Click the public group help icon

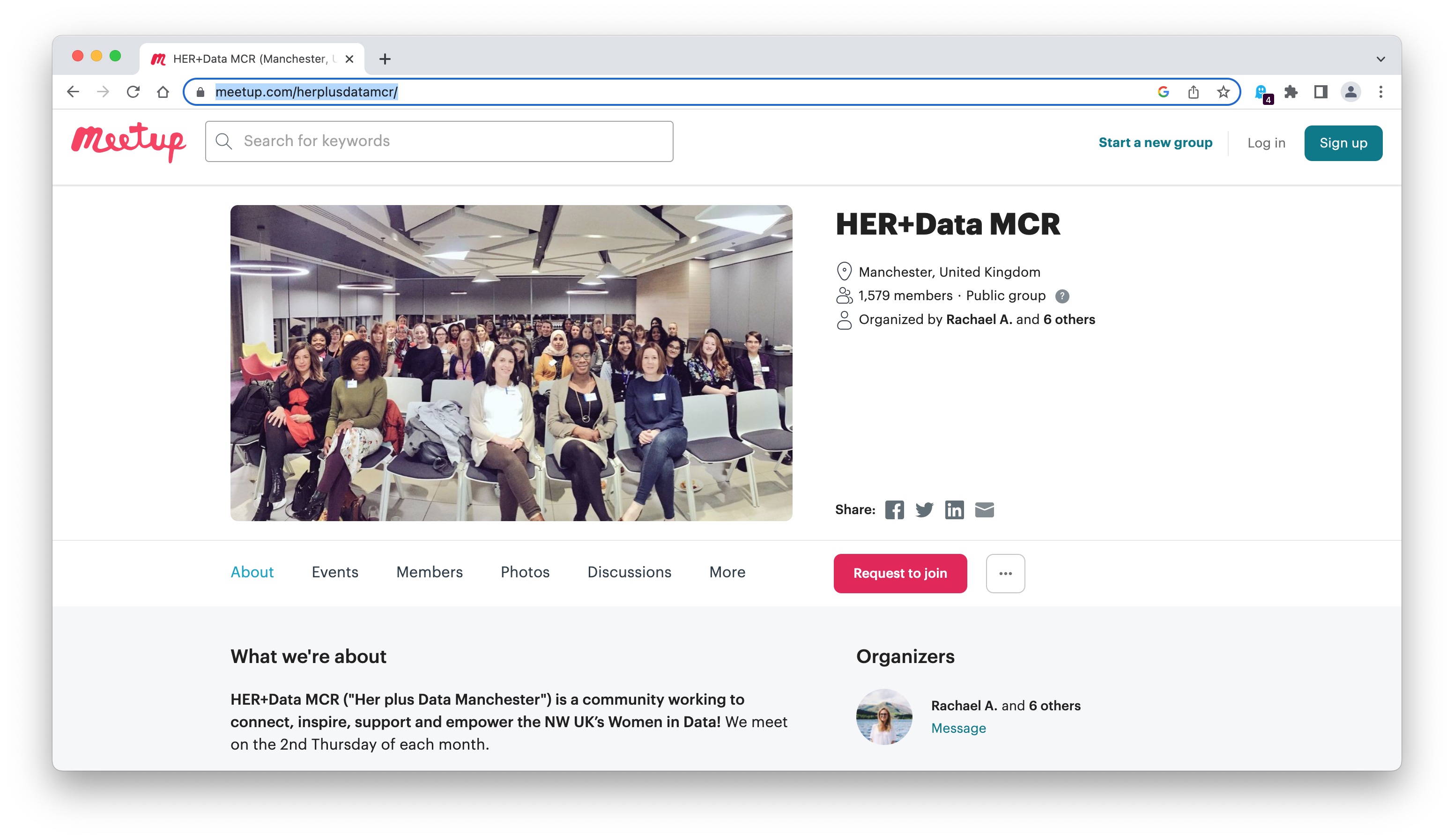click(1062, 296)
